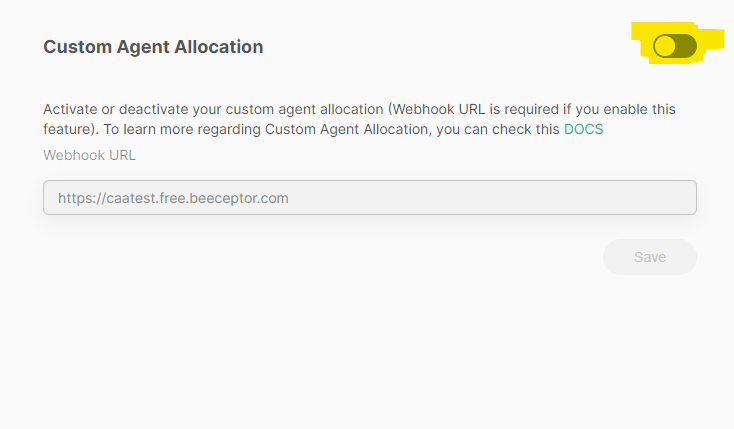Click the Custom Agent Allocation heading
Screen dimensions: 734x429
click(153, 47)
